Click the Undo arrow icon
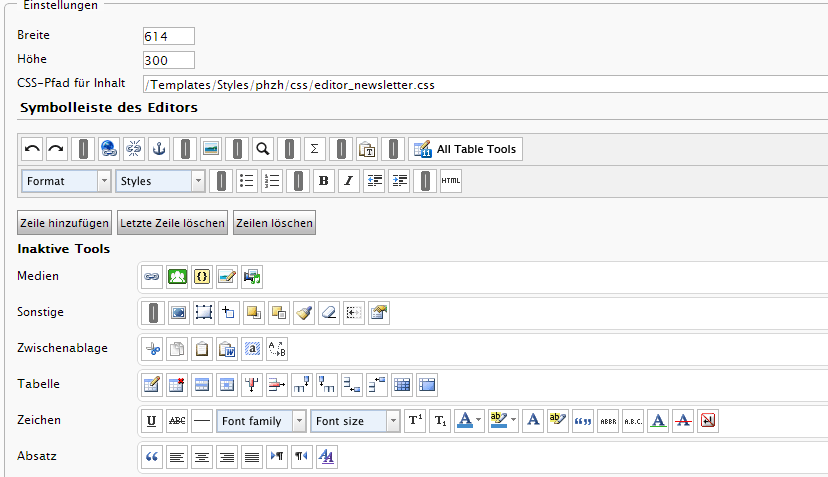828x477 pixels. click(x=32, y=149)
